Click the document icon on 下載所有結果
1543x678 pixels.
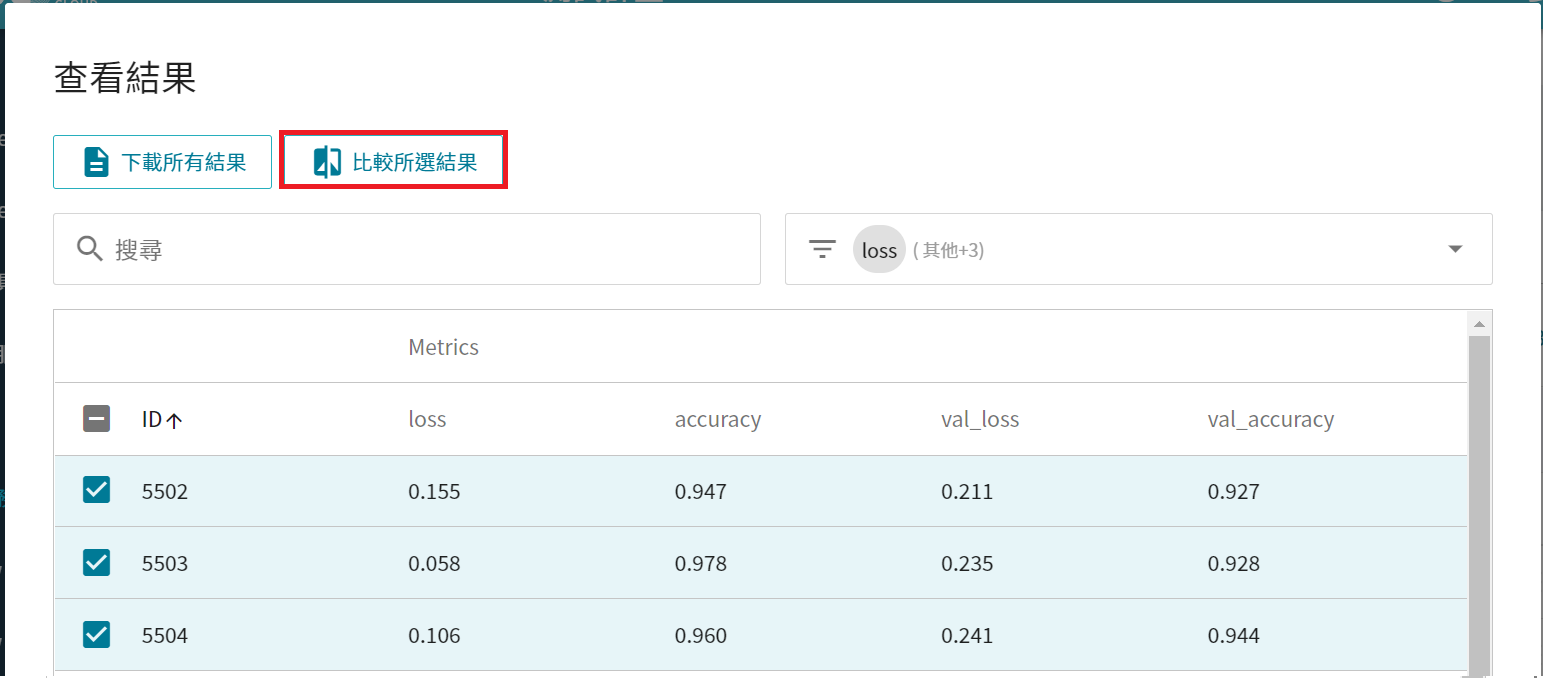[96, 162]
